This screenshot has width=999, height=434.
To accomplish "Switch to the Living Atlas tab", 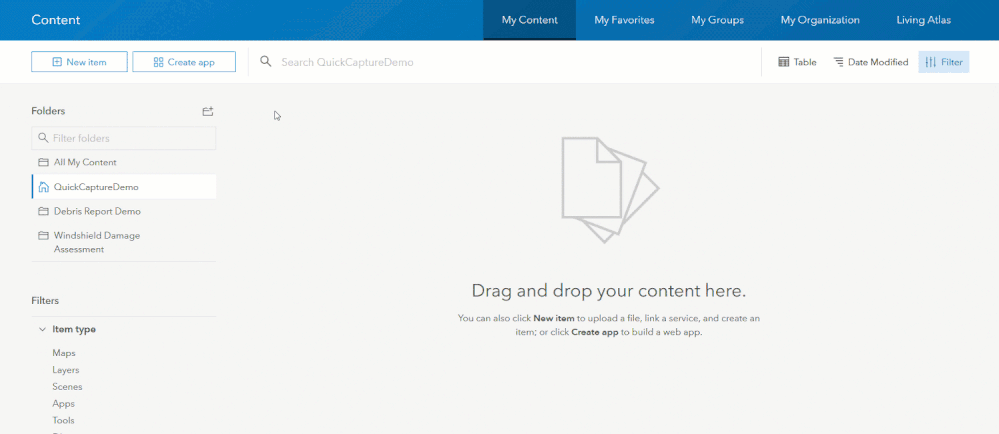I will click(x=924, y=20).
